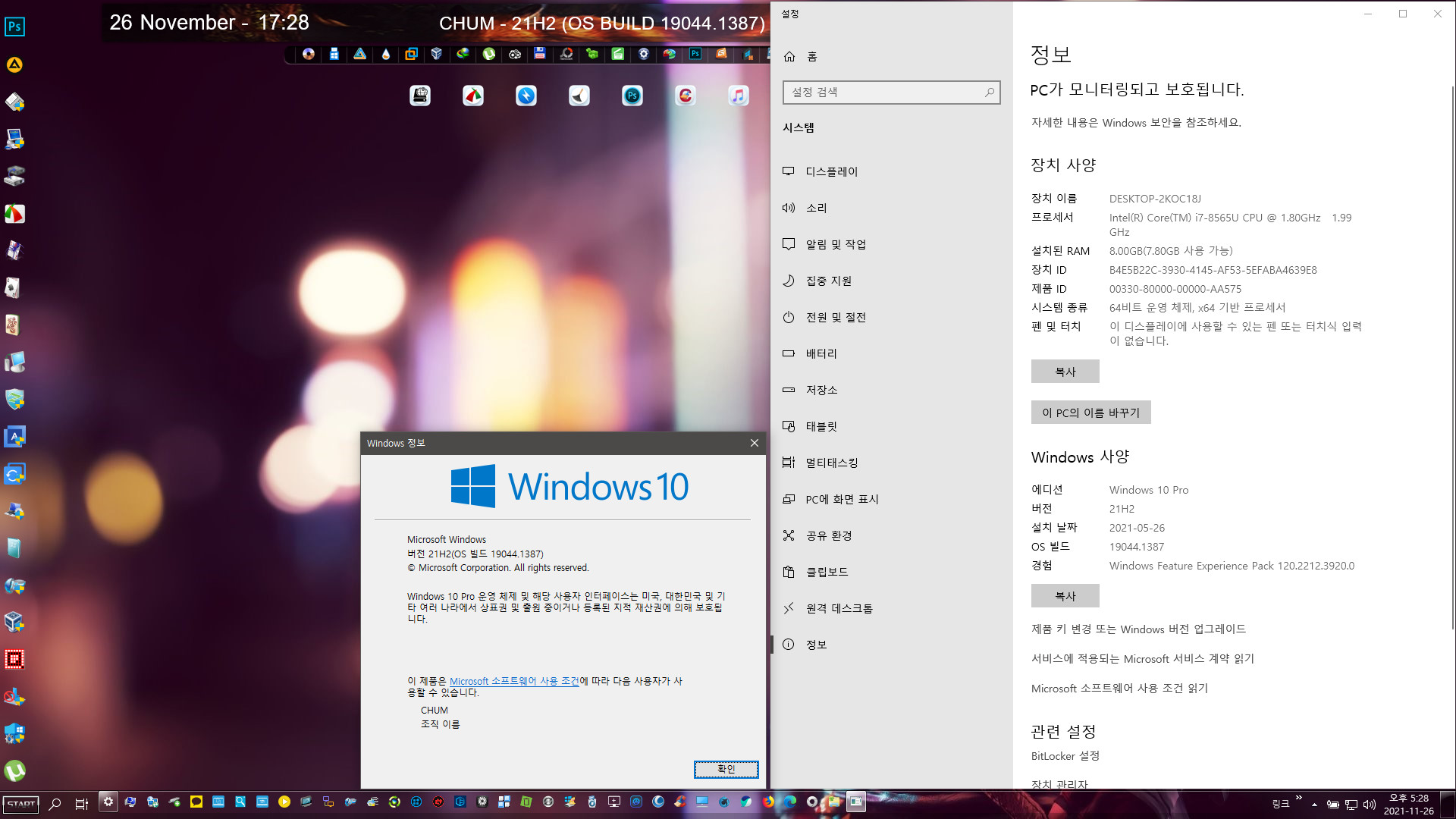This screenshot has height=819, width=1456.
Task: Open the large PicPick umbrella icon
Action: click(x=473, y=96)
